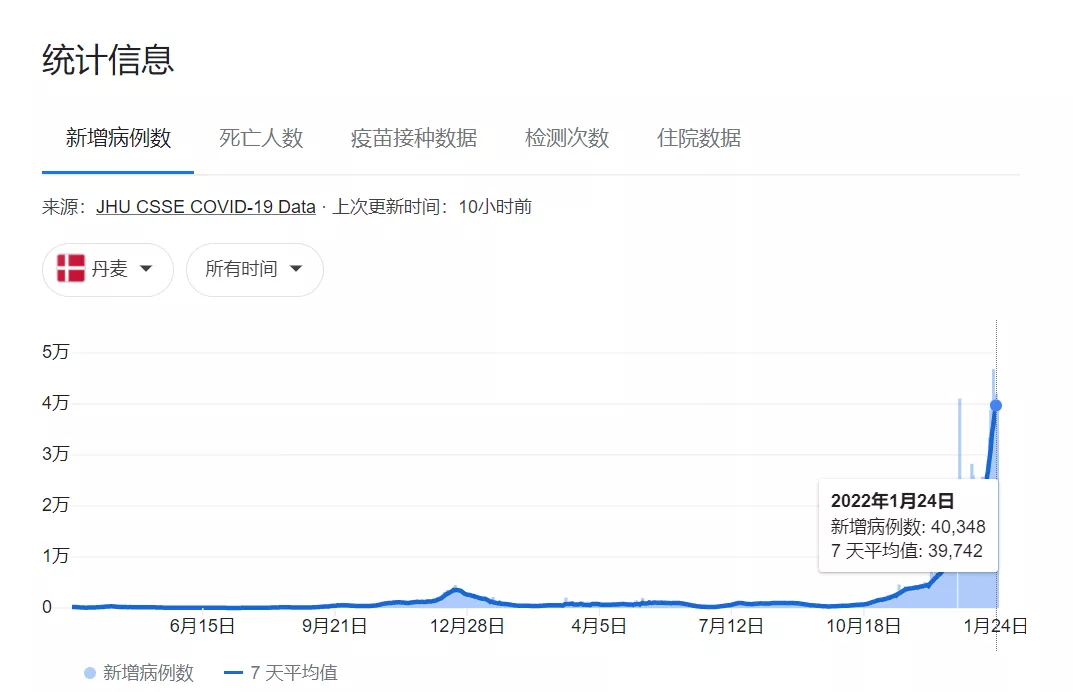Open the 死亡人数 tab
Screen dimensions: 1073x692
(261, 138)
